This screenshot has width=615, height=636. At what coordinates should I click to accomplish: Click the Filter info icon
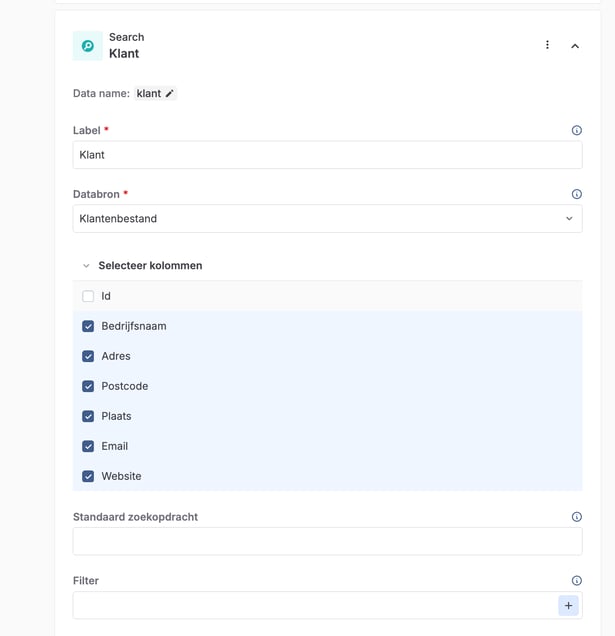pyautogui.click(x=576, y=581)
